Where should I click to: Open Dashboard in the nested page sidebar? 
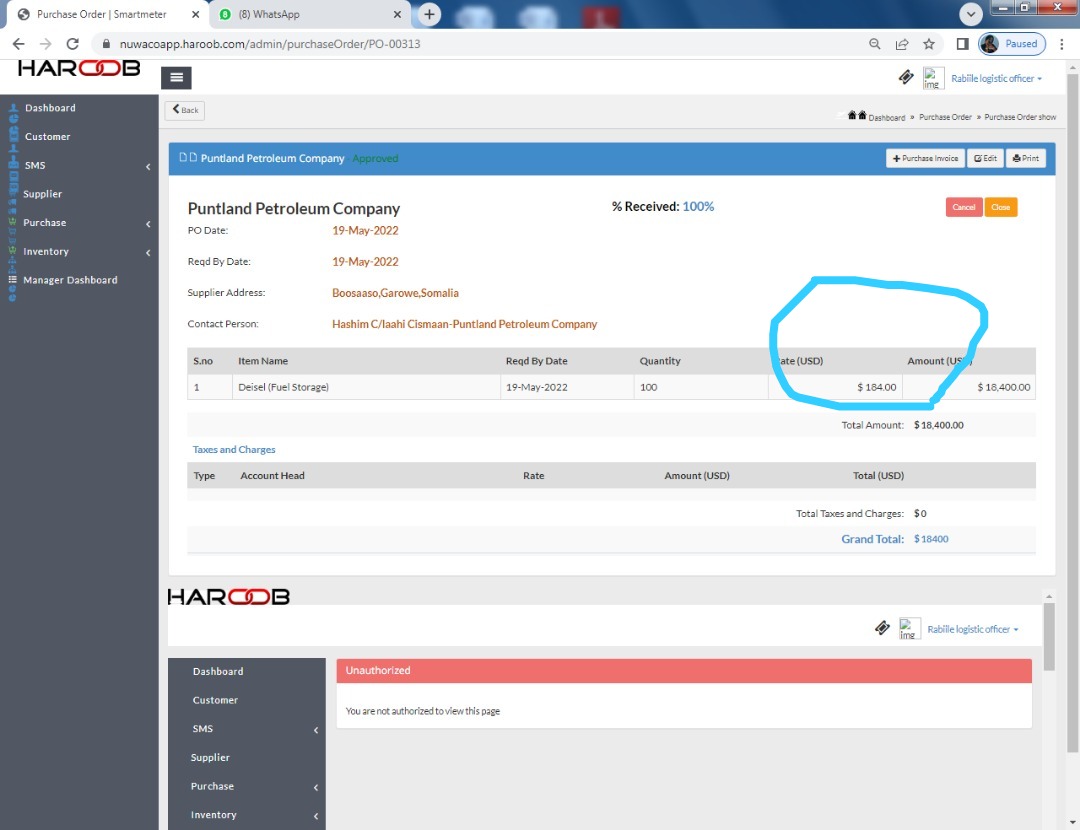[x=218, y=672]
